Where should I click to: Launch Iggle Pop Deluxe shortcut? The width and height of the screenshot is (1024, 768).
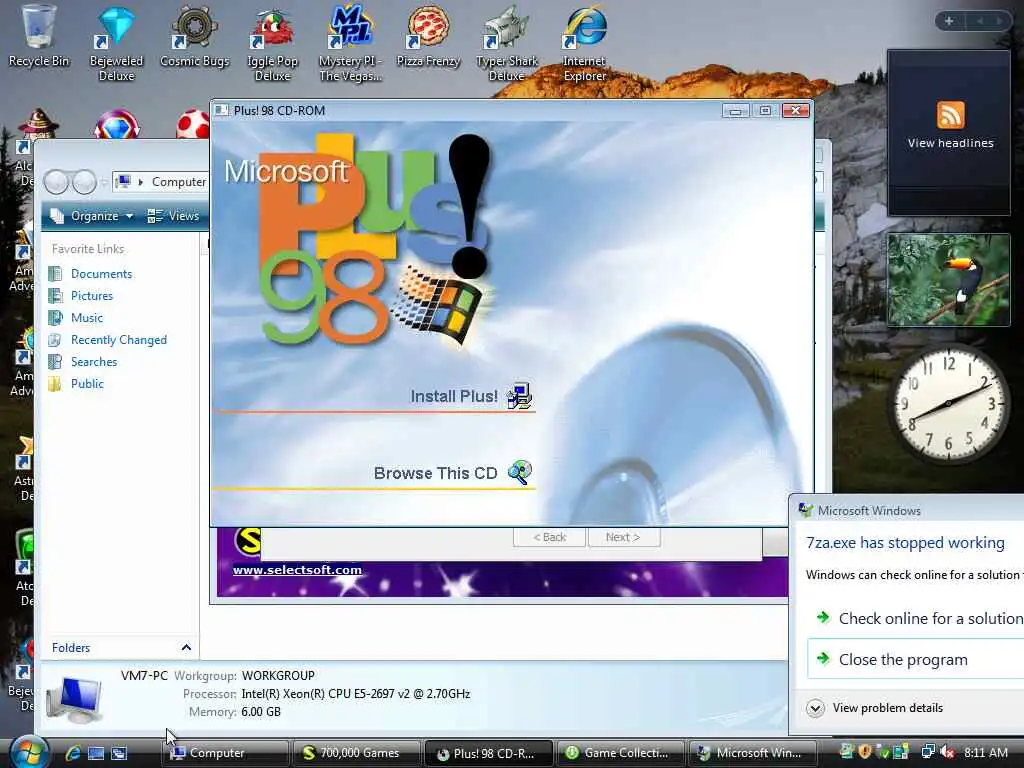point(273,42)
